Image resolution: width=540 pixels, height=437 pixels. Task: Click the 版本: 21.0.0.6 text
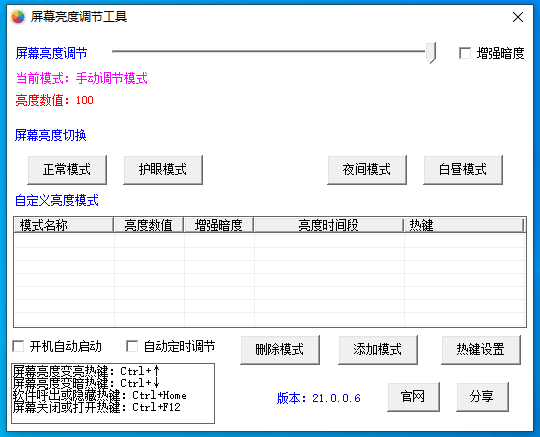[x=319, y=398]
